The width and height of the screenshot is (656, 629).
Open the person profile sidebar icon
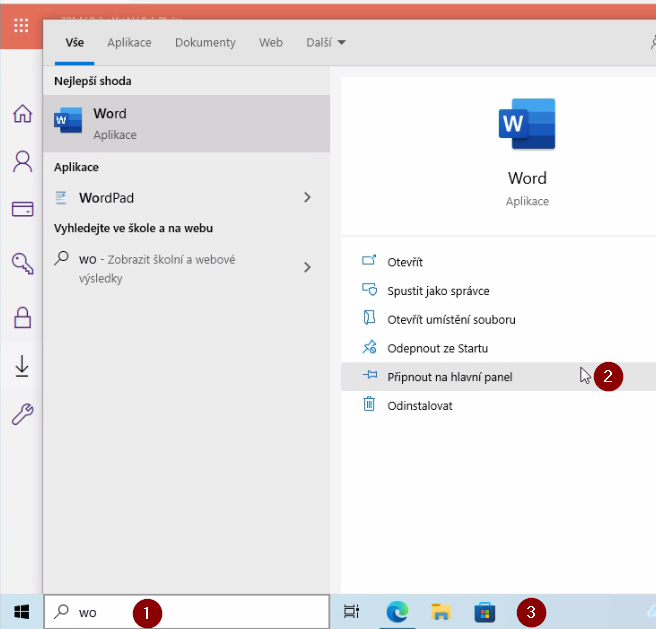point(23,162)
